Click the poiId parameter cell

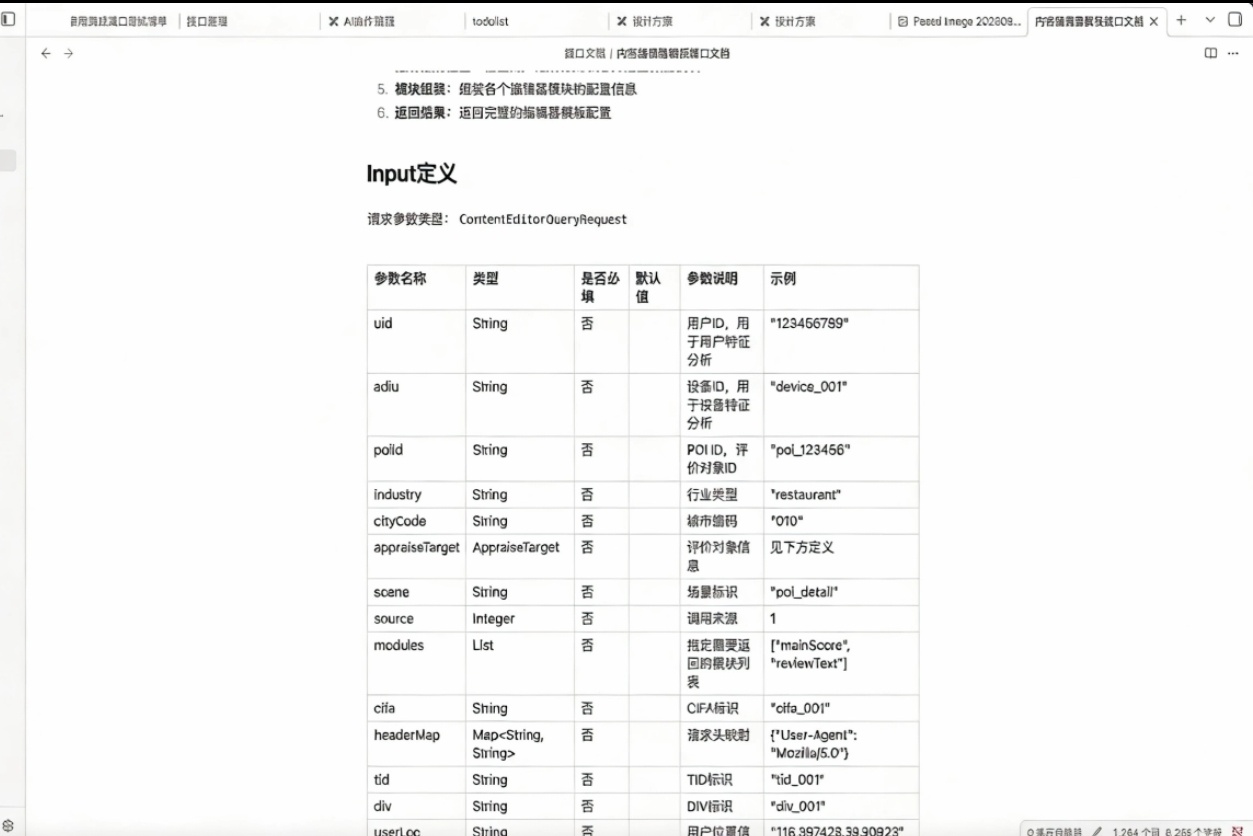(x=416, y=458)
